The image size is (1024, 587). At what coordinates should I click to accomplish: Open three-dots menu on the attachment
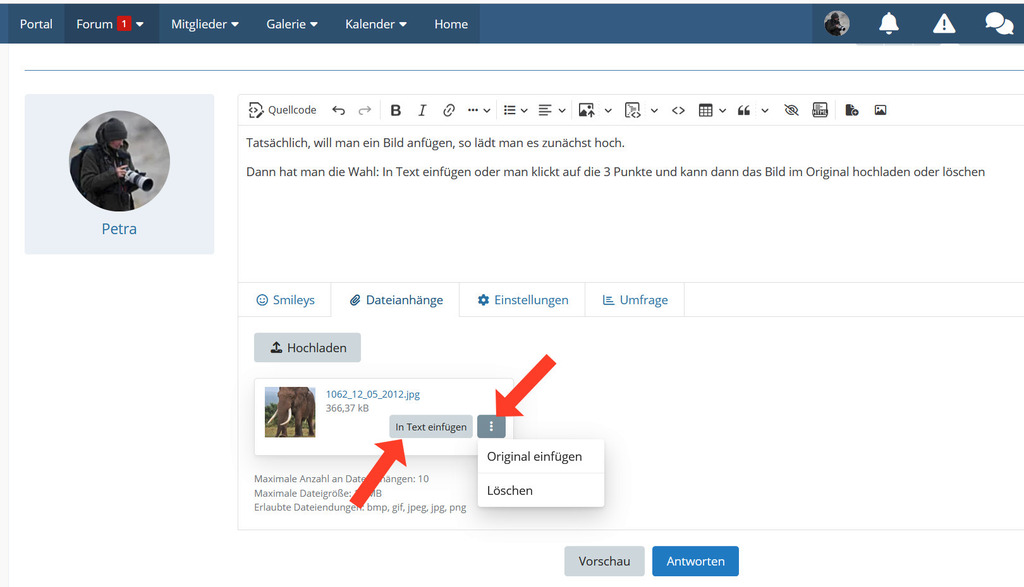pyautogui.click(x=491, y=427)
